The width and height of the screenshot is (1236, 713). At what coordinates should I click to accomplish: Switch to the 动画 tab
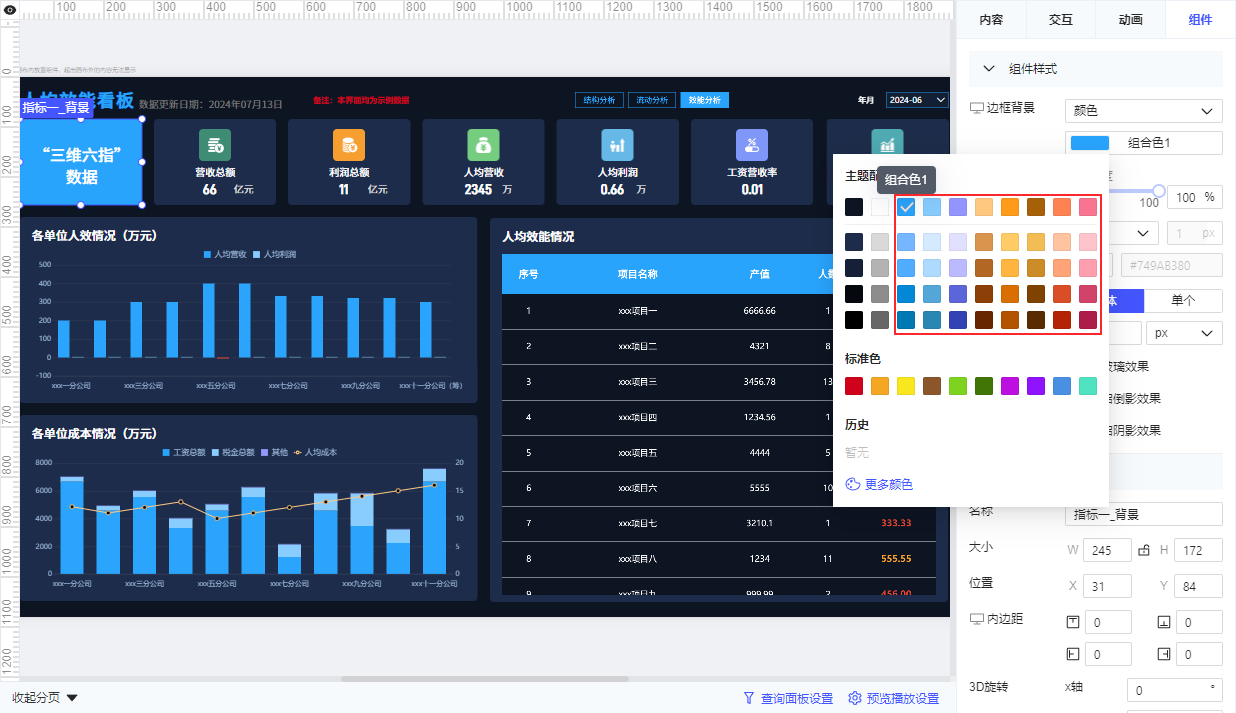(1131, 20)
